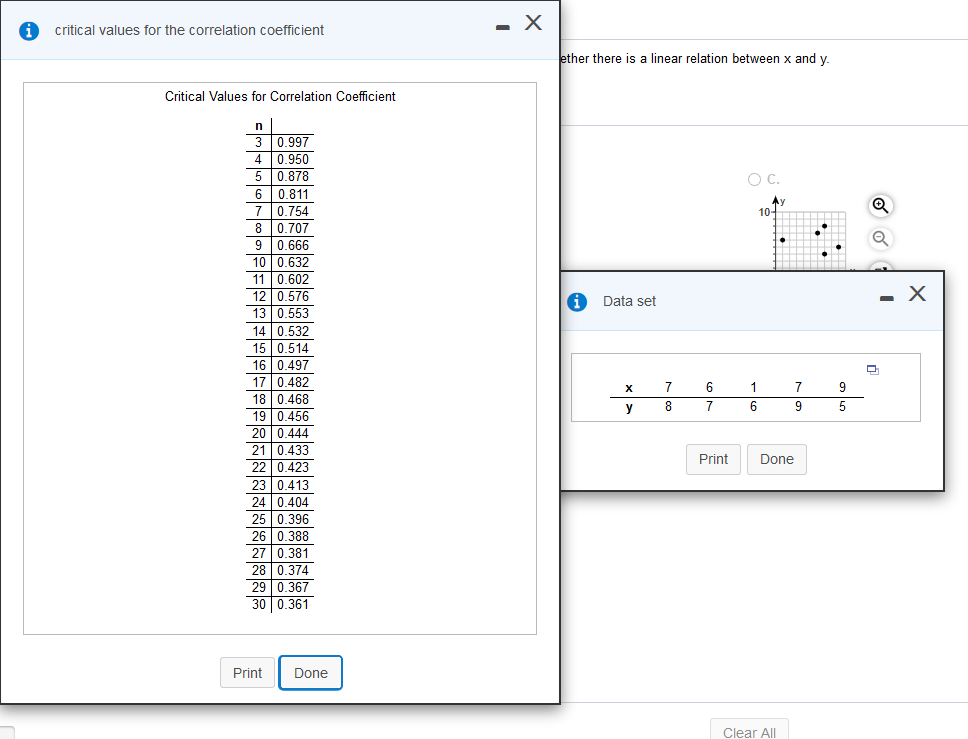Click Print in the critical values dialog

pyautogui.click(x=247, y=672)
